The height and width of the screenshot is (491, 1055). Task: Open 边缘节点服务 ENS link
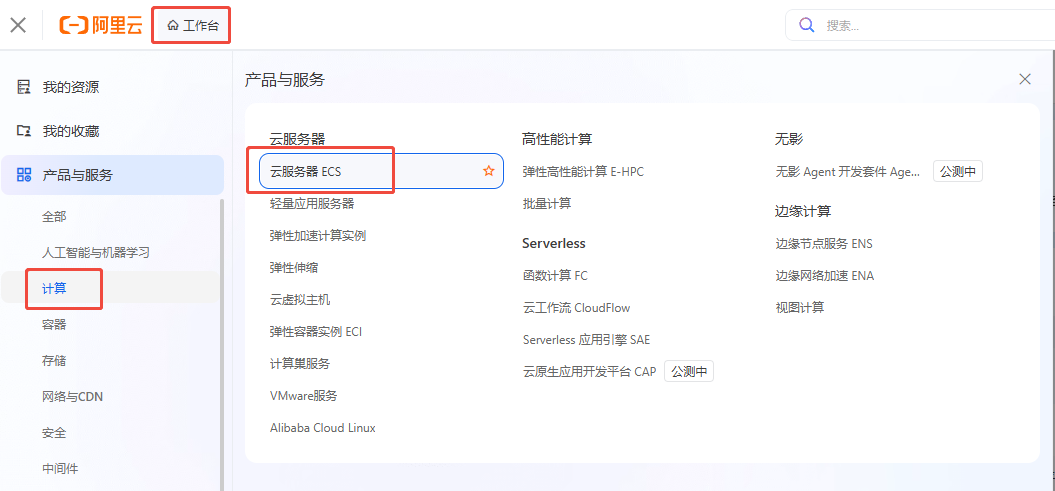click(x=824, y=243)
